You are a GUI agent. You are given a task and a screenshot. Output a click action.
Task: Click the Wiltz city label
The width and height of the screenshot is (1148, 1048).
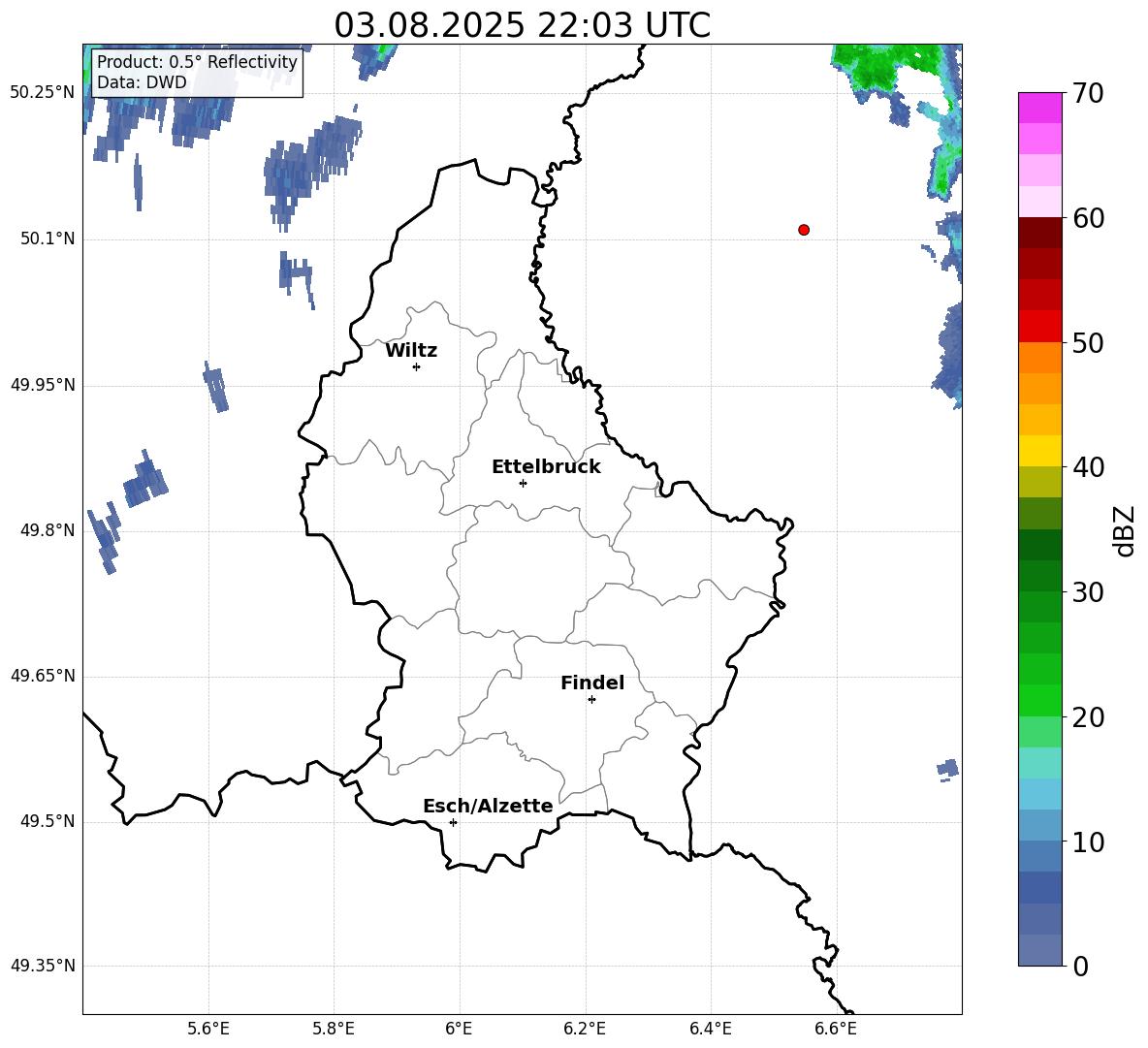[x=411, y=351]
